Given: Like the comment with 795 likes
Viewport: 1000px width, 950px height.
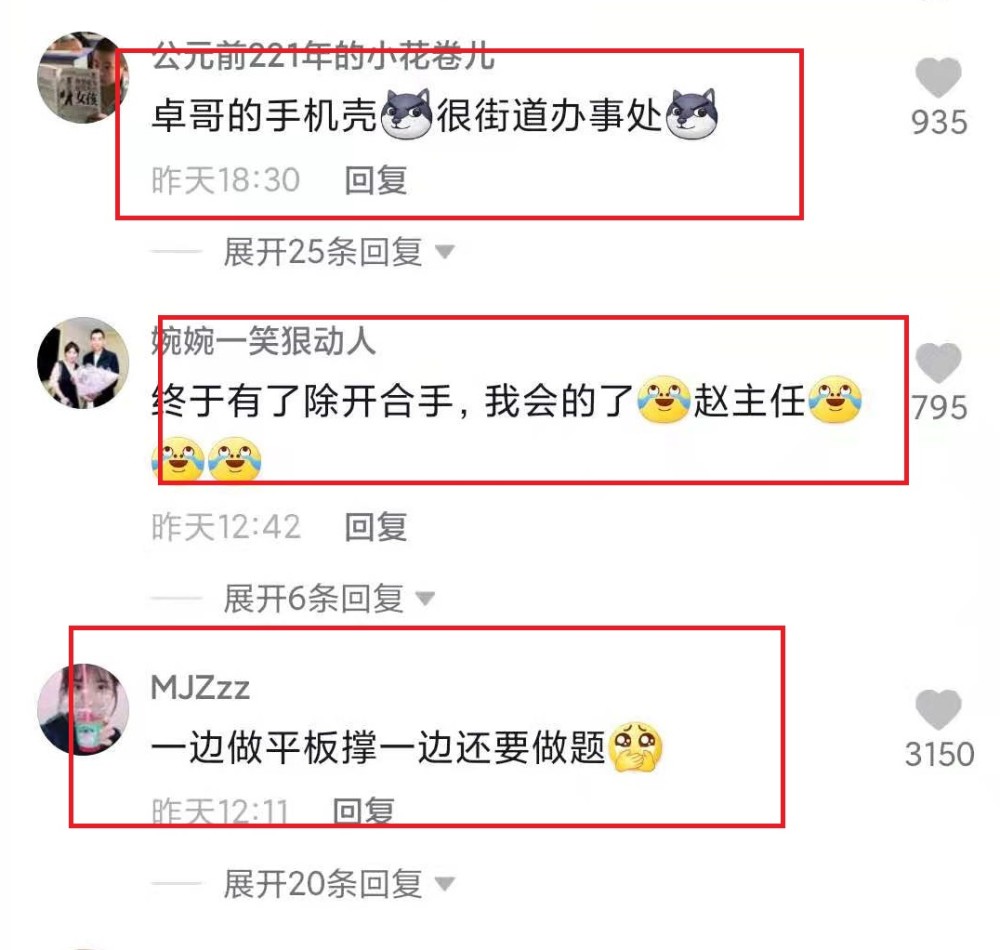Looking at the screenshot, I should pyautogui.click(x=938, y=363).
